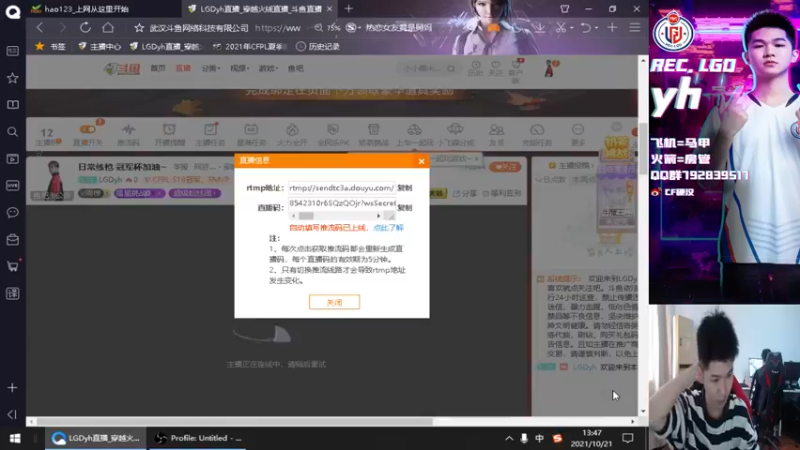Open the 更多 more tools icon
This screenshot has height=450, width=800.
[578, 135]
